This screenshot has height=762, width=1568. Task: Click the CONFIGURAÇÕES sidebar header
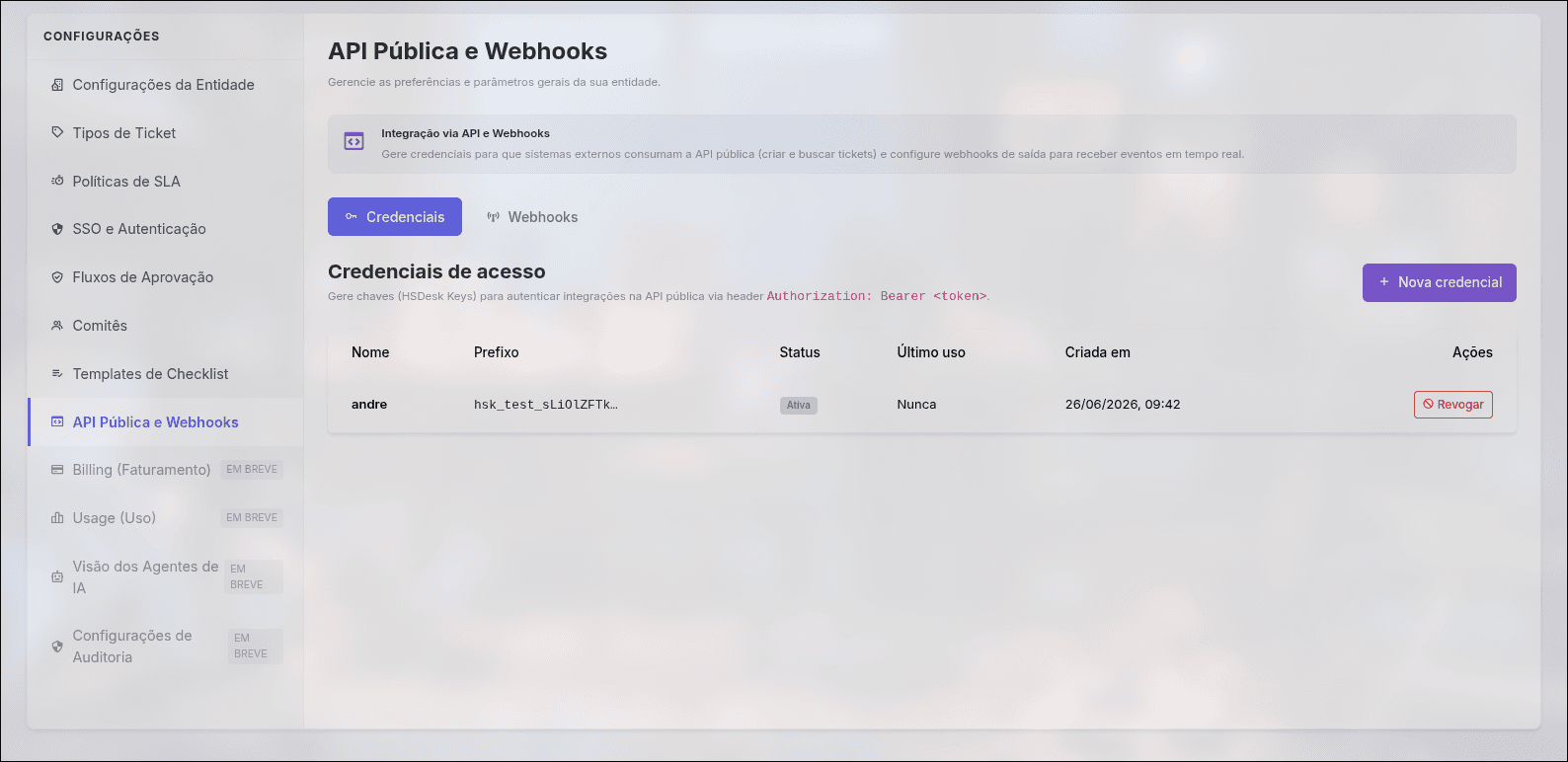102,37
